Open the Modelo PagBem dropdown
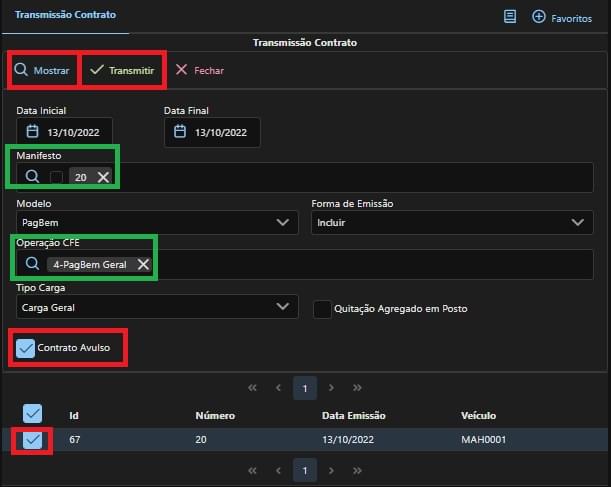Image resolution: width=611 pixels, height=487 pixels. [157, 222]
